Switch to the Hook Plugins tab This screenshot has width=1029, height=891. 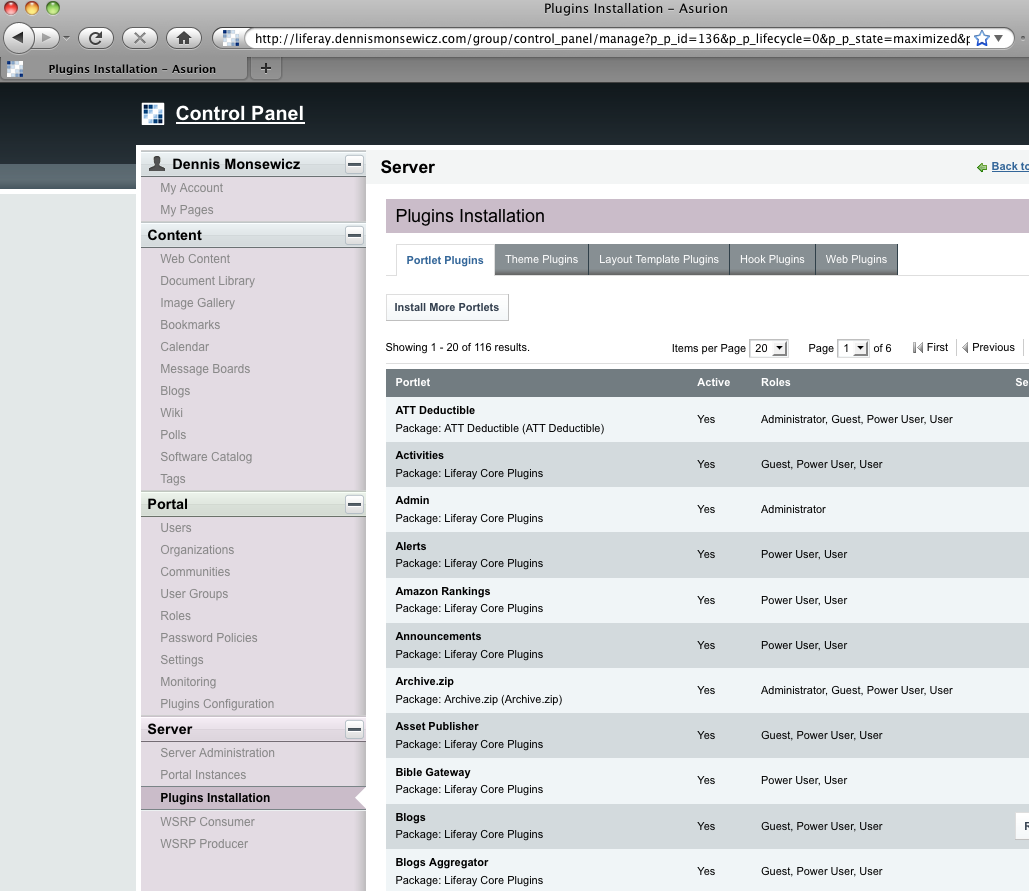(772, 259)
